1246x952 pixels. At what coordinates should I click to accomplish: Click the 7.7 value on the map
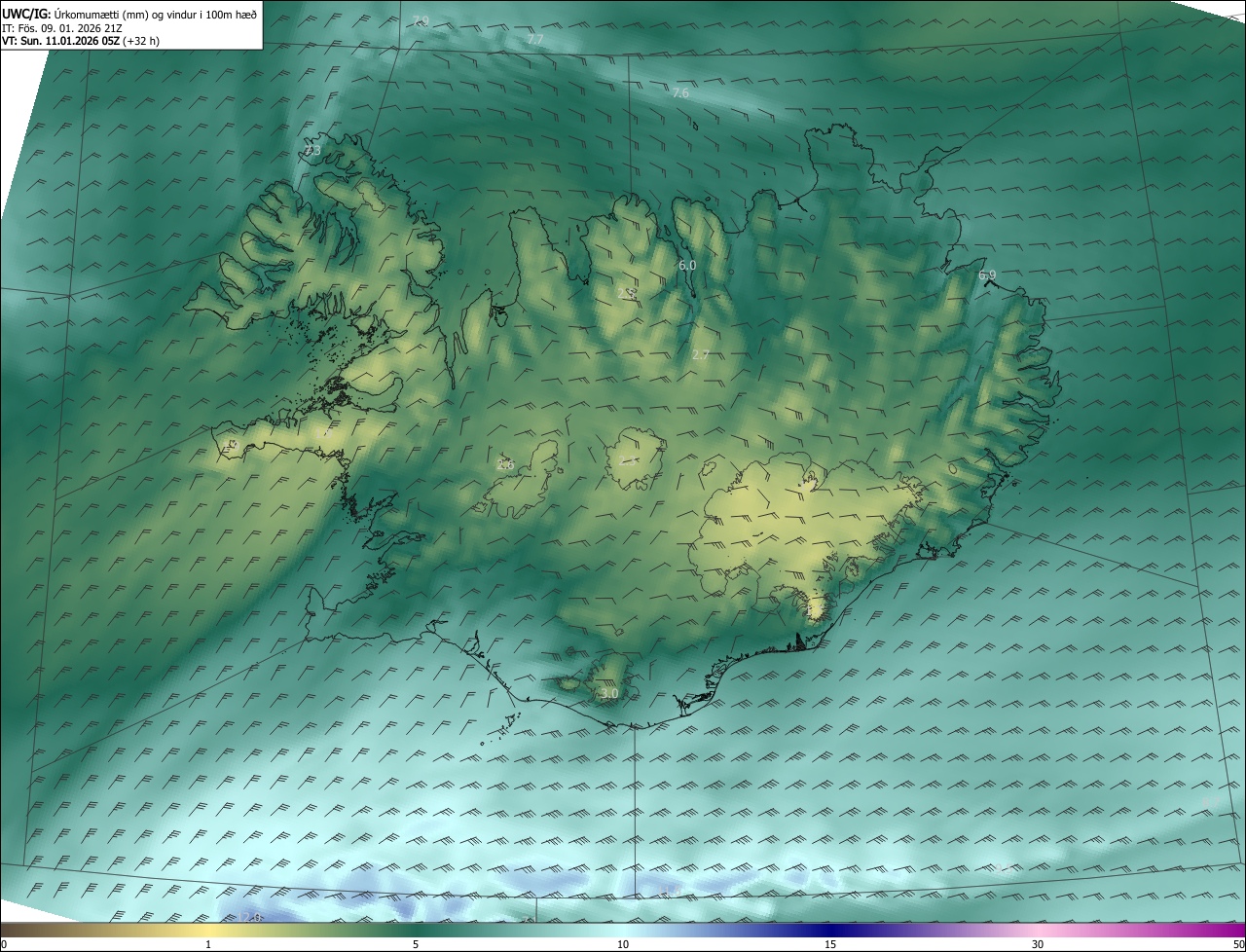(535, 39)
